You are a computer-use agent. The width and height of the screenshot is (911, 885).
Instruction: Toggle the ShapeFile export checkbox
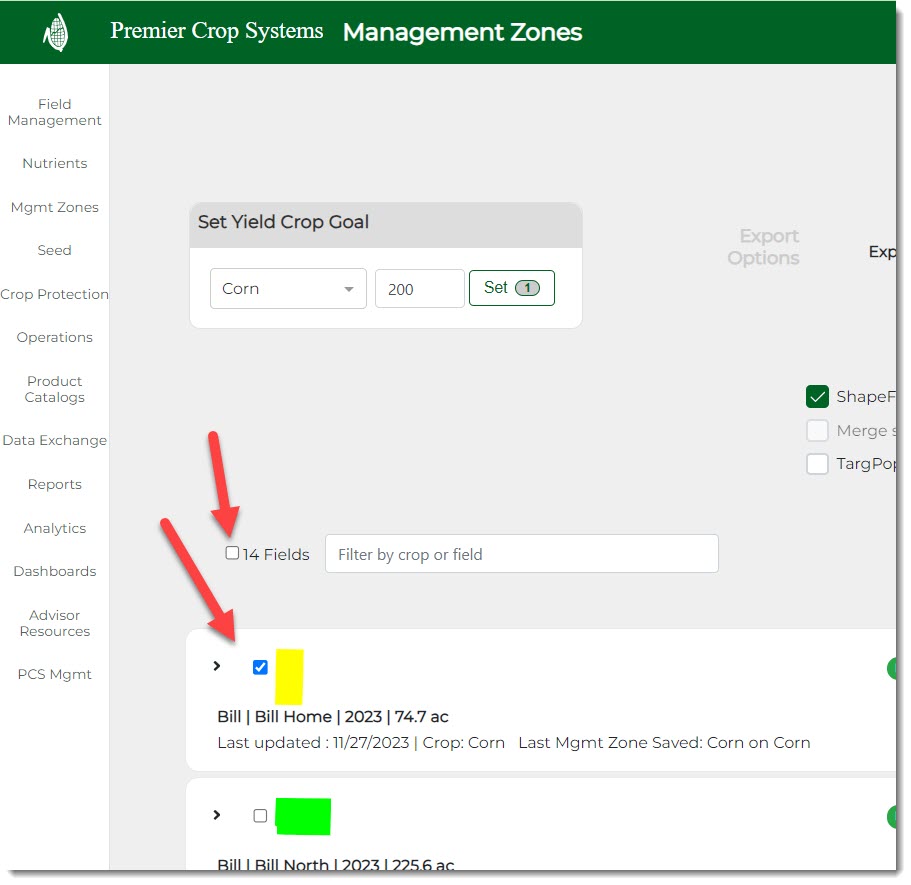tap(817, 397)
